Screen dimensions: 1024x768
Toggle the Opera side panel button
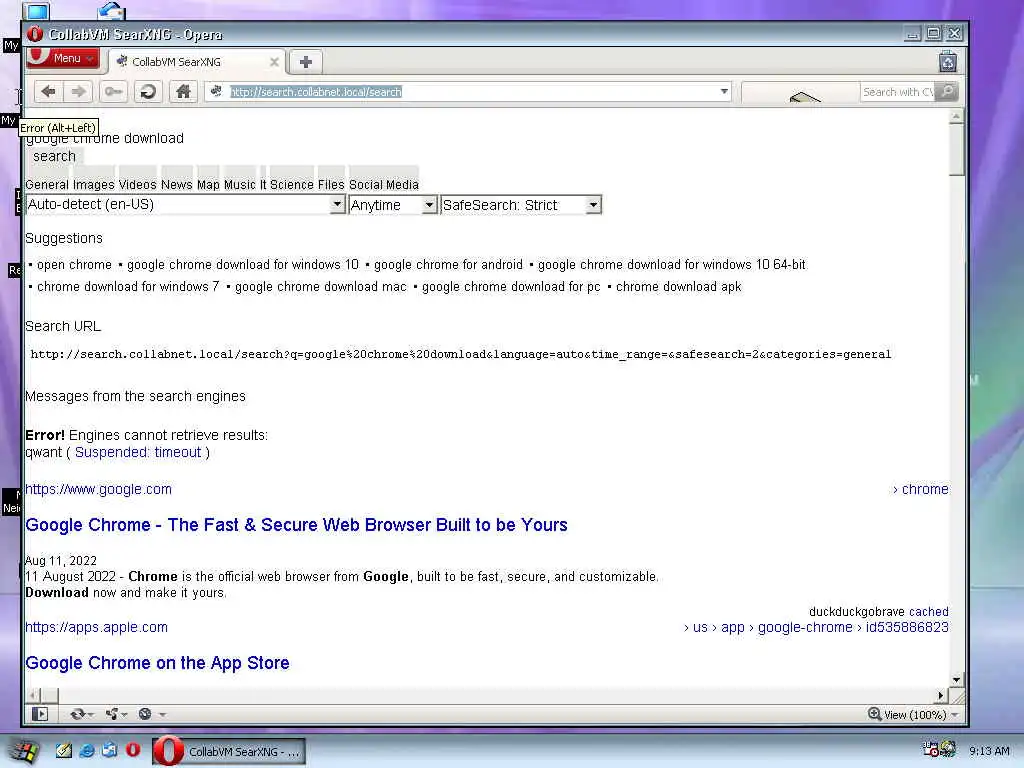pyautogui.click(x=40, y=714)
